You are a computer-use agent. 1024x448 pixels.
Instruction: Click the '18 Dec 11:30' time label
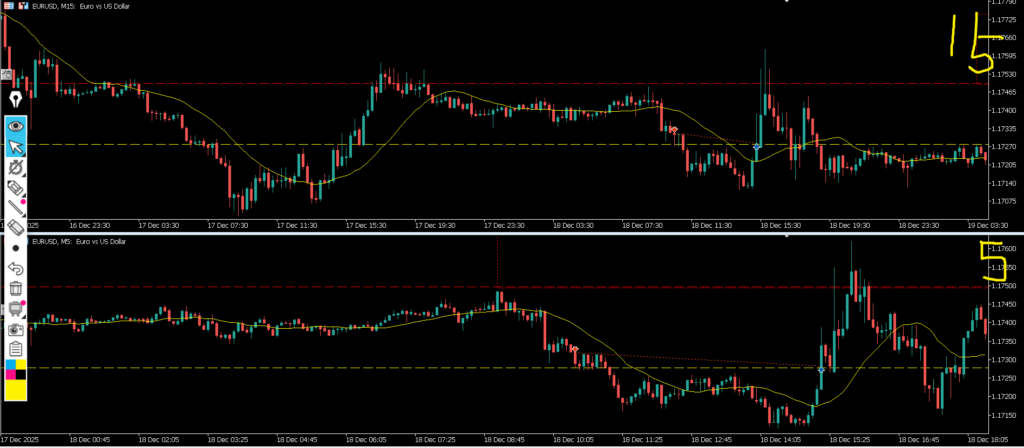(712, 225)
